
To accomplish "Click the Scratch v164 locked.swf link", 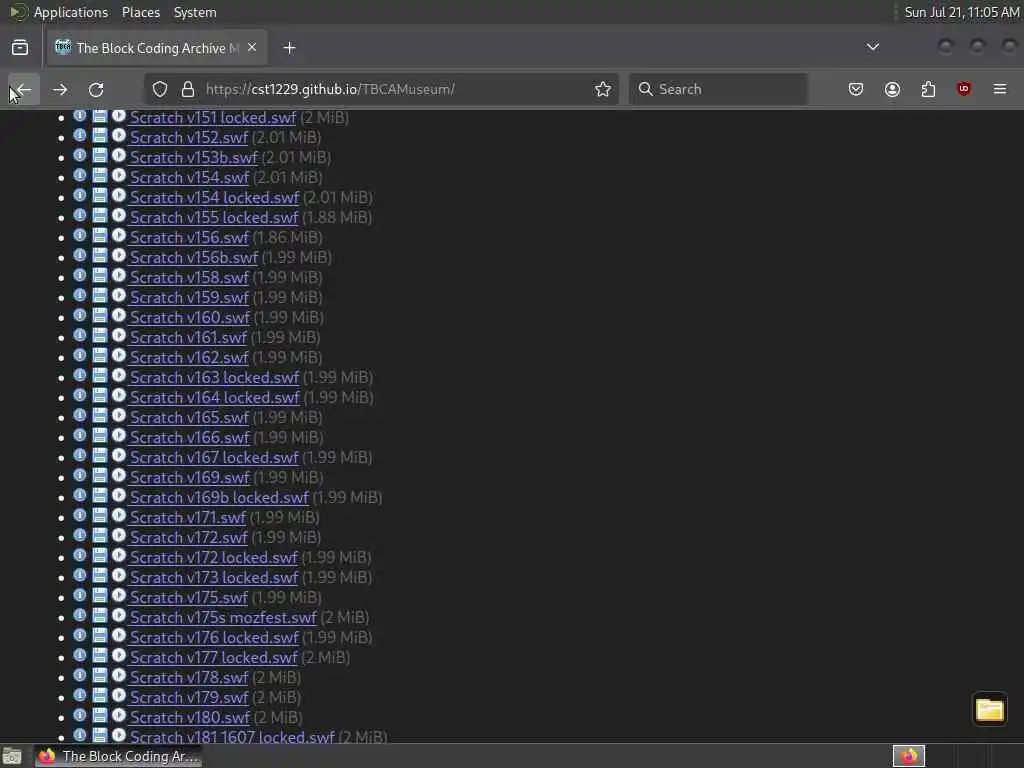I will coord(215,397).
